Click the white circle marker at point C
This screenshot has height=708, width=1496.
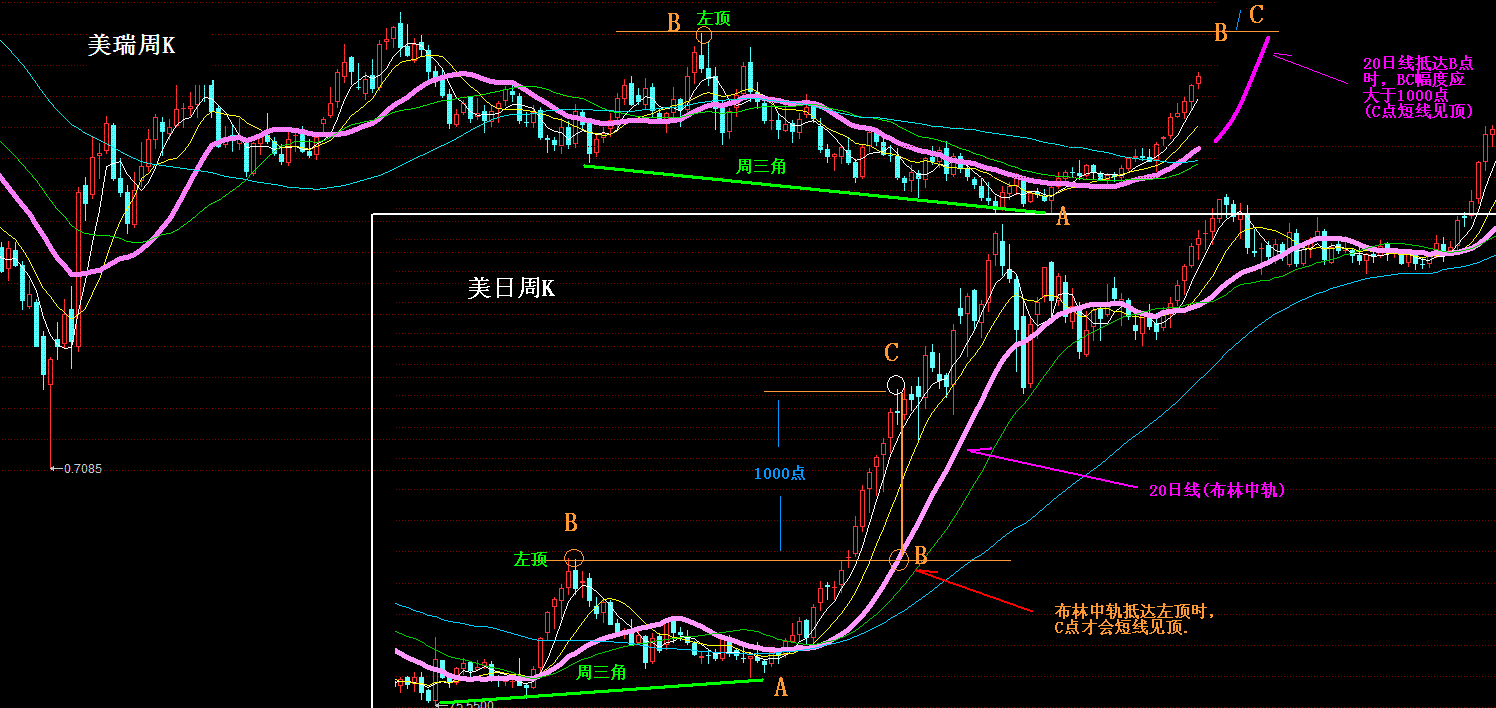(896, 384)
